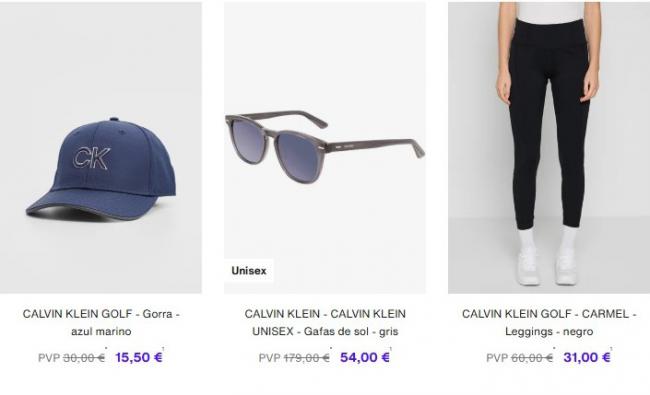
Task: Click the PVP label under the sunglasses
Action: [x=270, y=358]
